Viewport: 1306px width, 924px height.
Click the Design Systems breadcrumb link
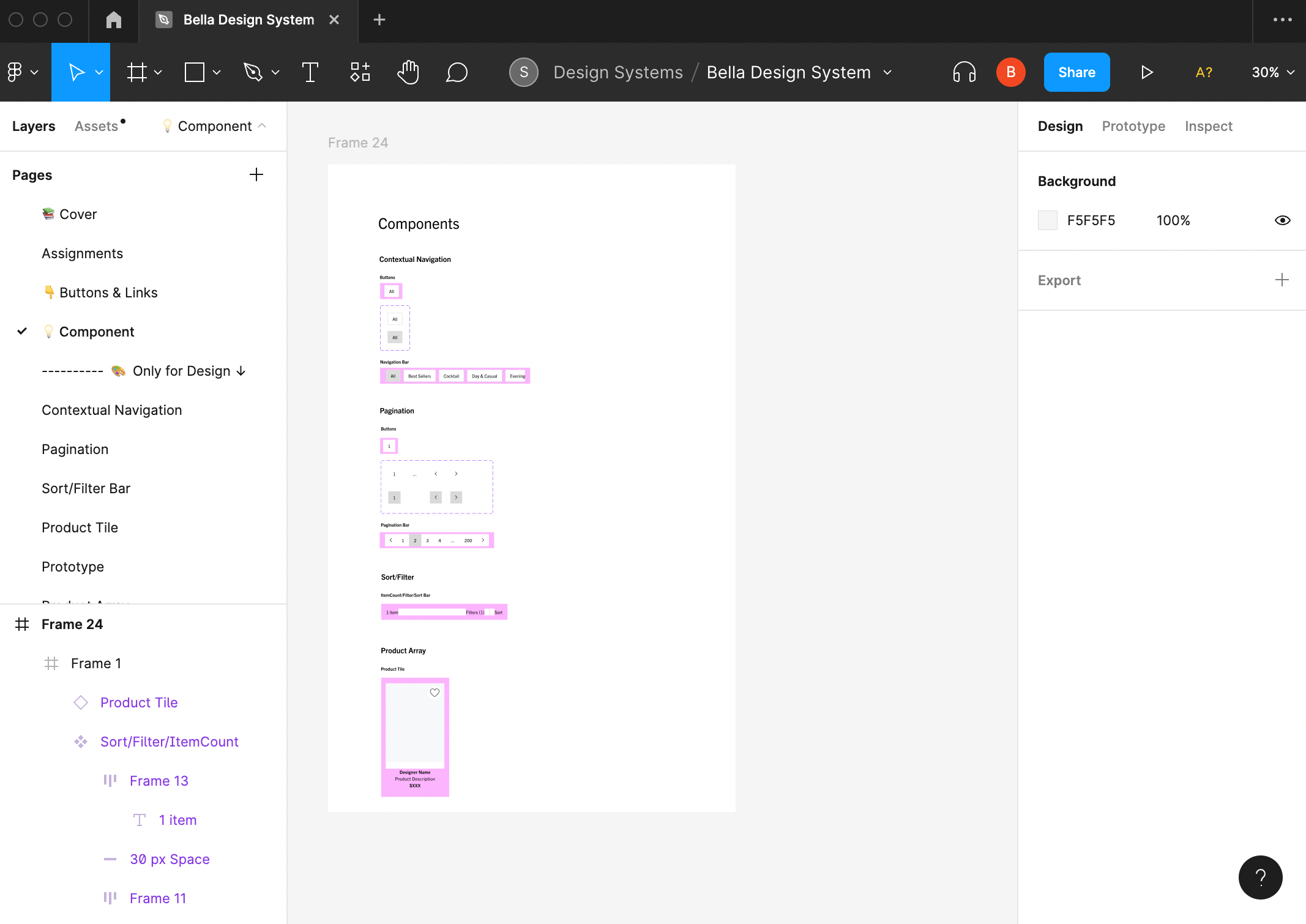click(x=618, y=72)
